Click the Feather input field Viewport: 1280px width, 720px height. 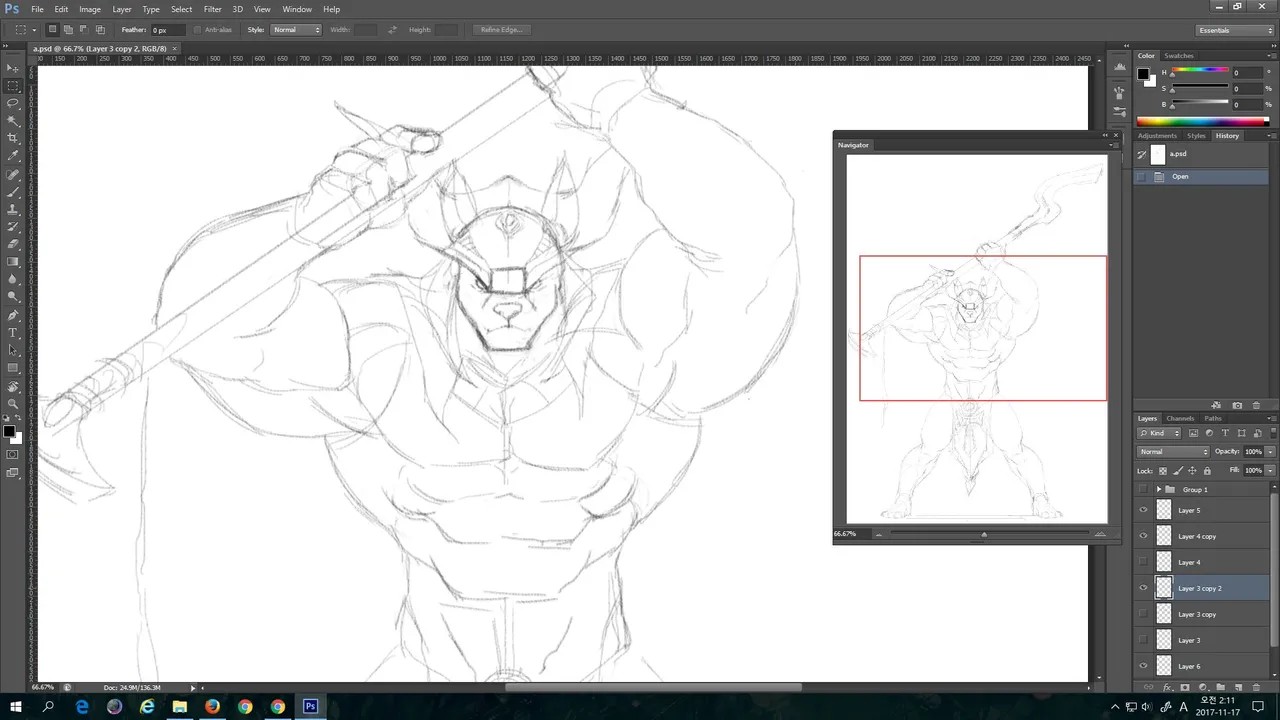170,30
